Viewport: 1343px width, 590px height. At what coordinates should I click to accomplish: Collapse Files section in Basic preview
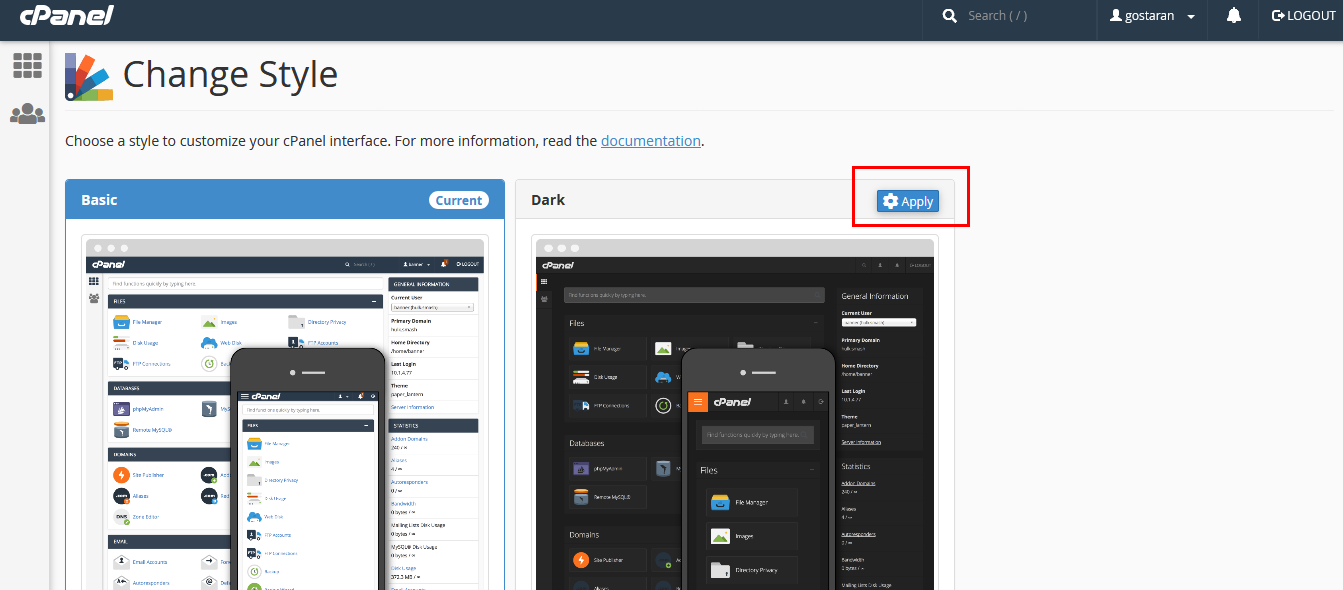pyautogui.click(x=374, y=300)
